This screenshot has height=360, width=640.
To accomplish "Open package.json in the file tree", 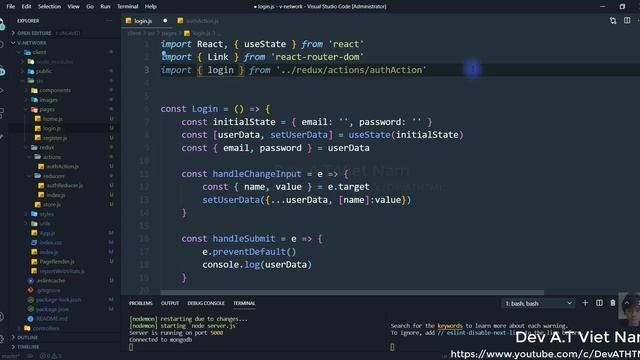I will [52, 309].
